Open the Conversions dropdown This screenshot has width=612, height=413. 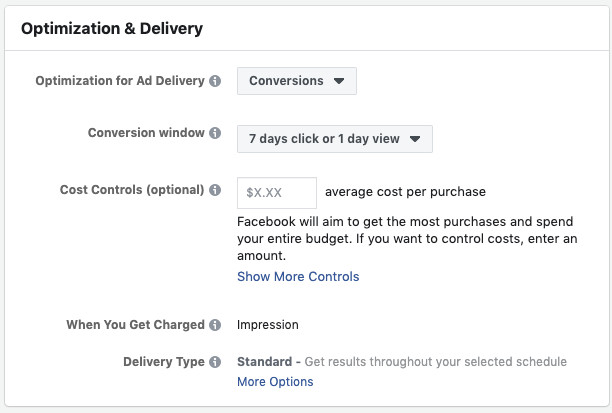tap(296, 81)
